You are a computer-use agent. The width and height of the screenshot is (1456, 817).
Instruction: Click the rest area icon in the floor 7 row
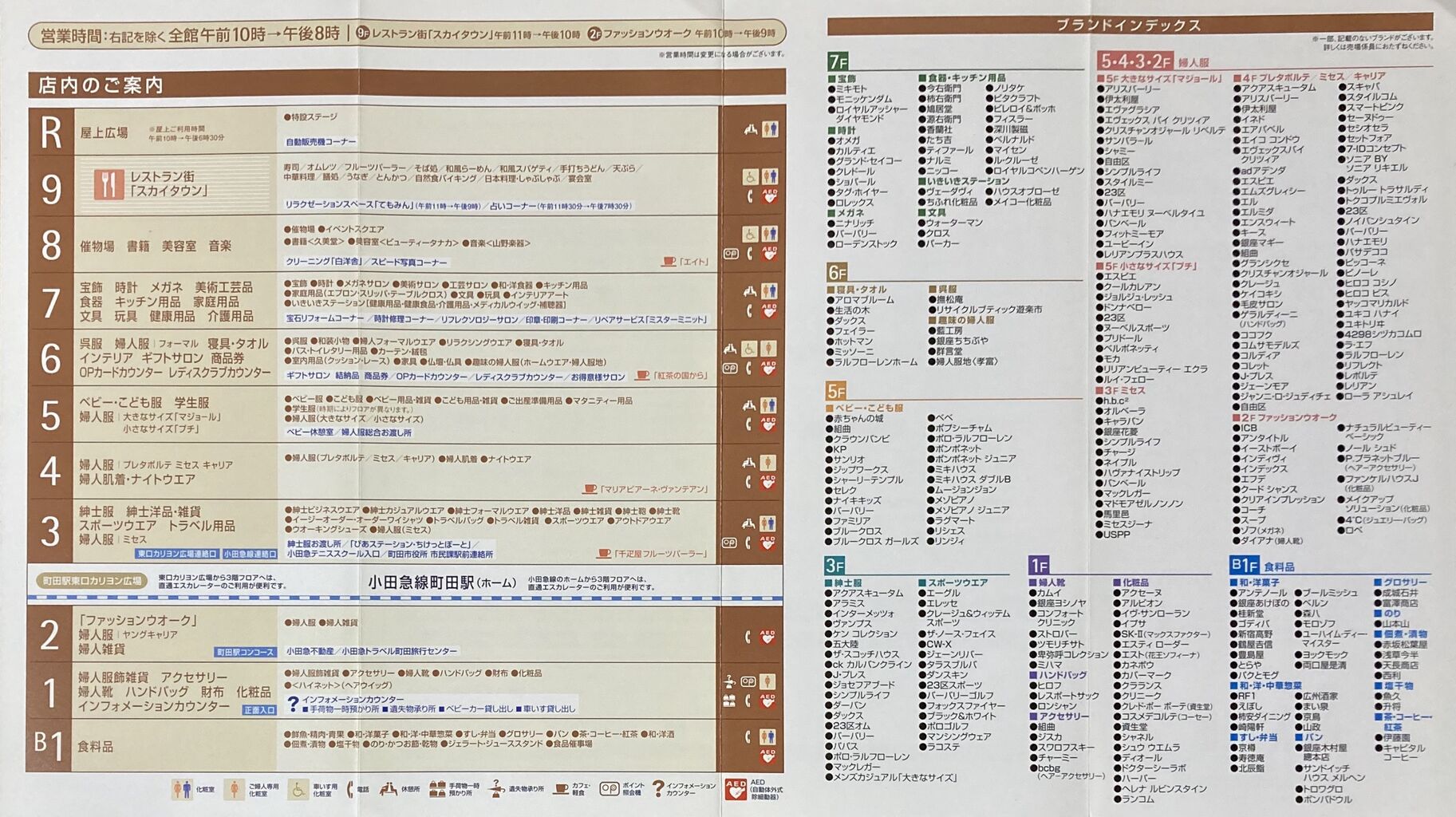click(x=750, y=291)
